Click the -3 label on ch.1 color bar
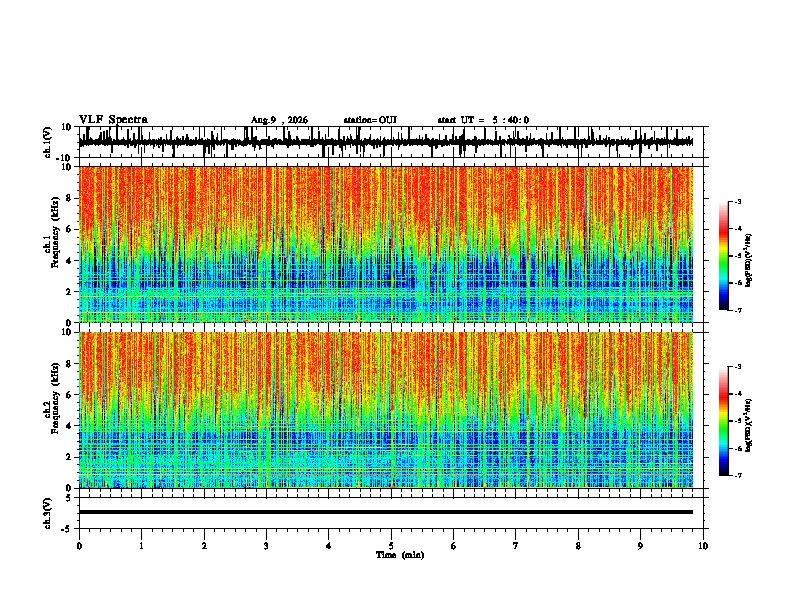This screenshot has width=792, height=612. click(x=737, y=202)
